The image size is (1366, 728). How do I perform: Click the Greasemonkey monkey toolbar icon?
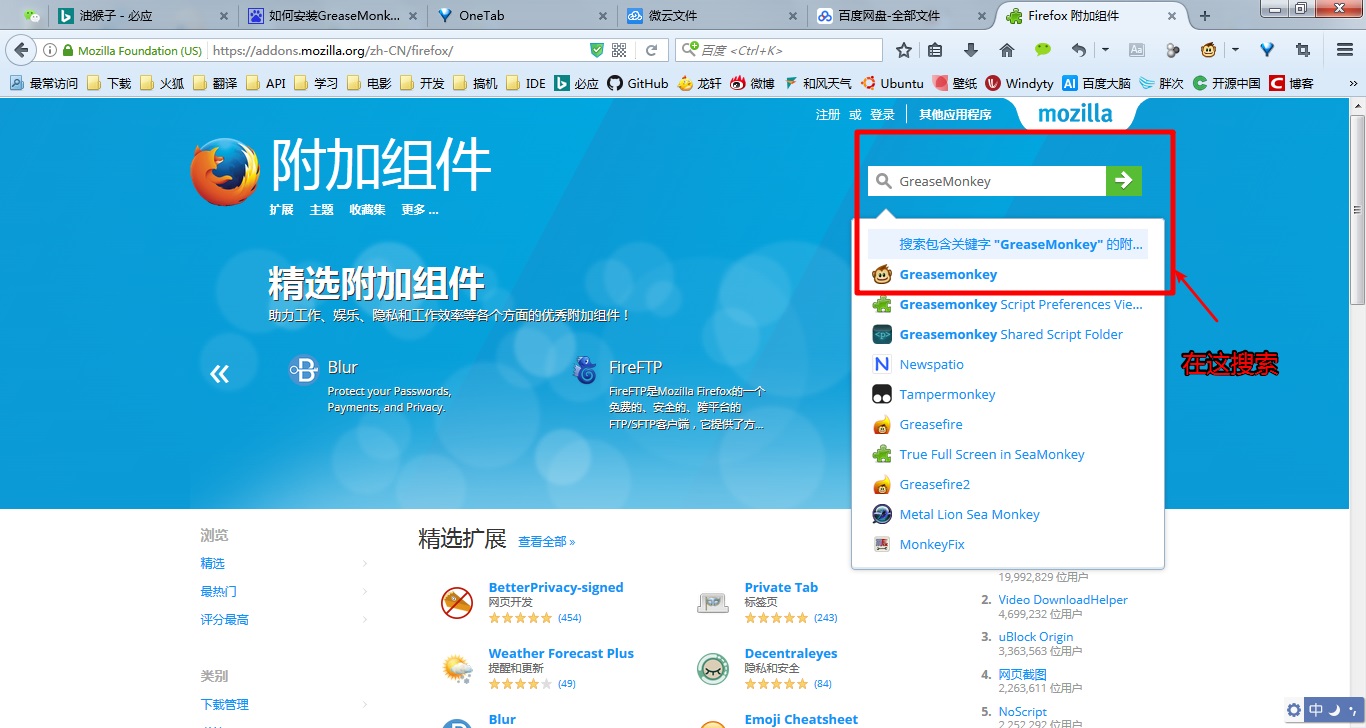[1208, 49]
